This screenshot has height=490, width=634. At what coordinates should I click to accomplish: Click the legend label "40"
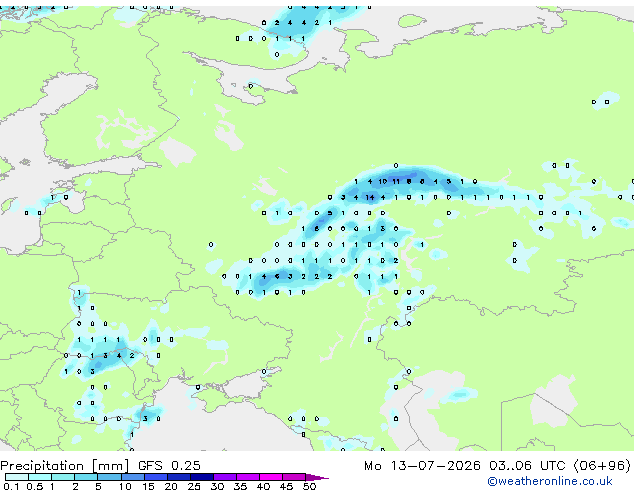coord(263,486)
